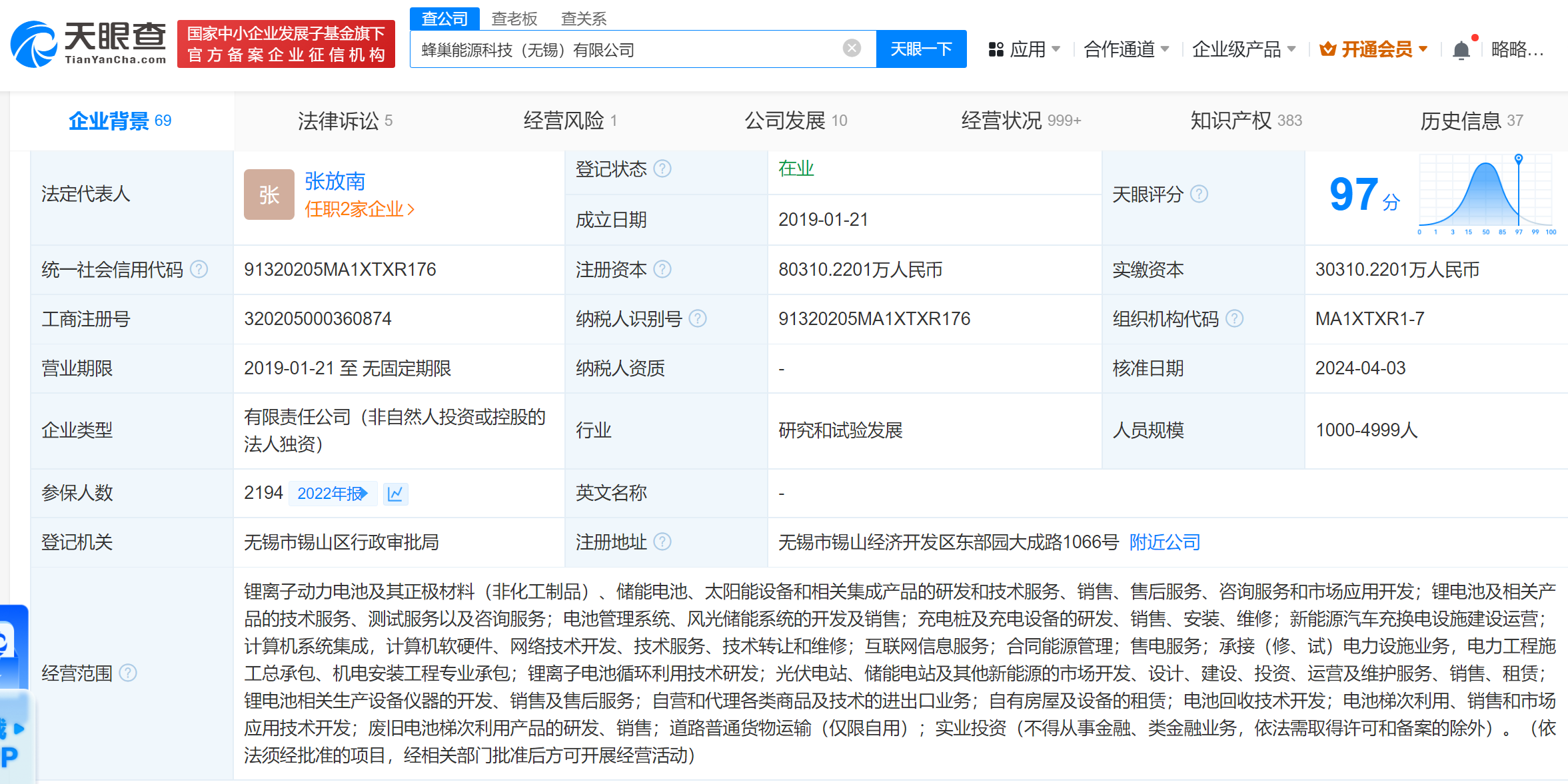Screen dimensions: 1568x784
Task: Expand the 合作通道 dropdown
Action: click(x=1126, y=49)
